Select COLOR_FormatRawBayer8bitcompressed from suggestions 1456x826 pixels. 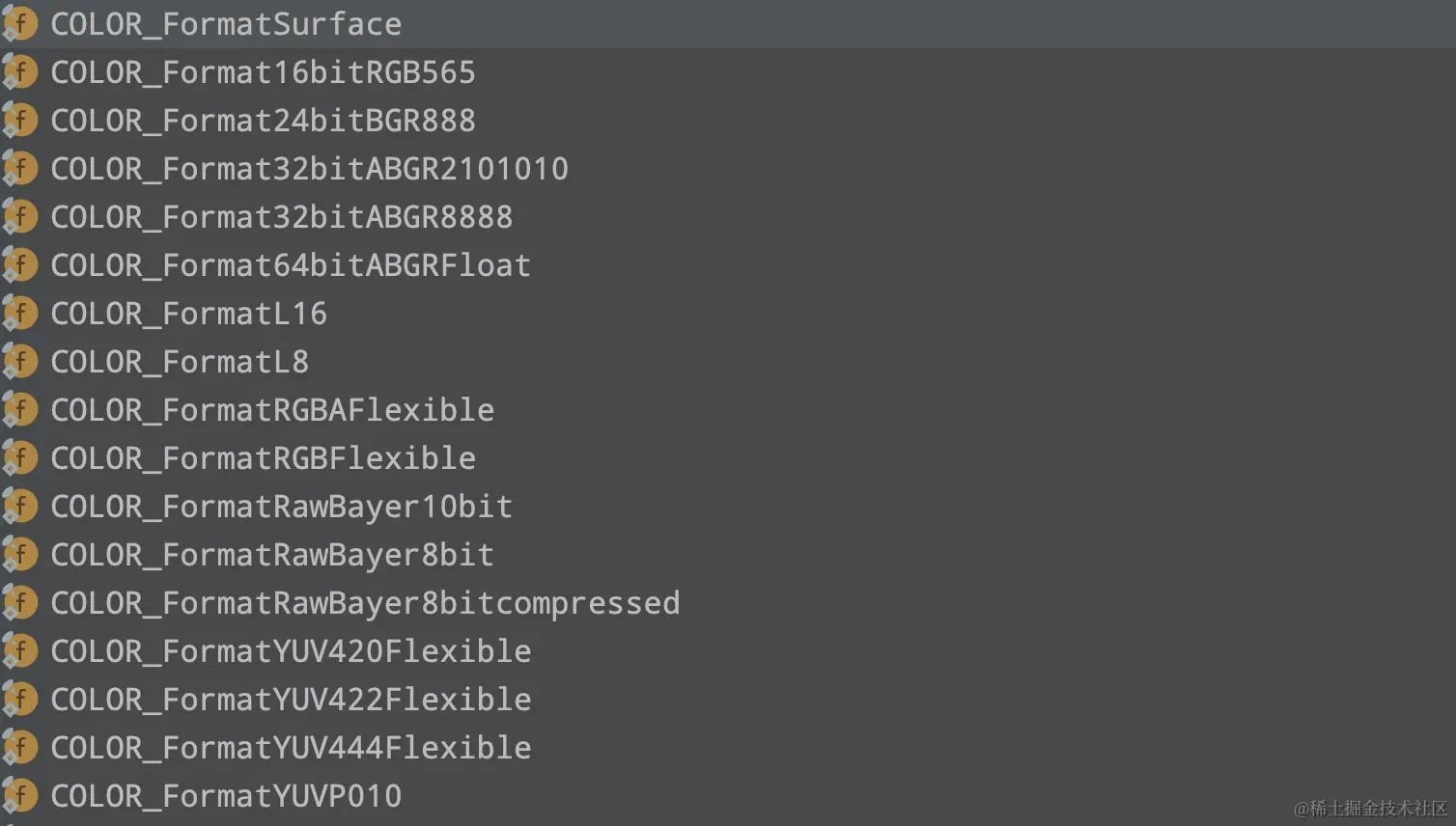pyautogui.click(x=365, y=603)
